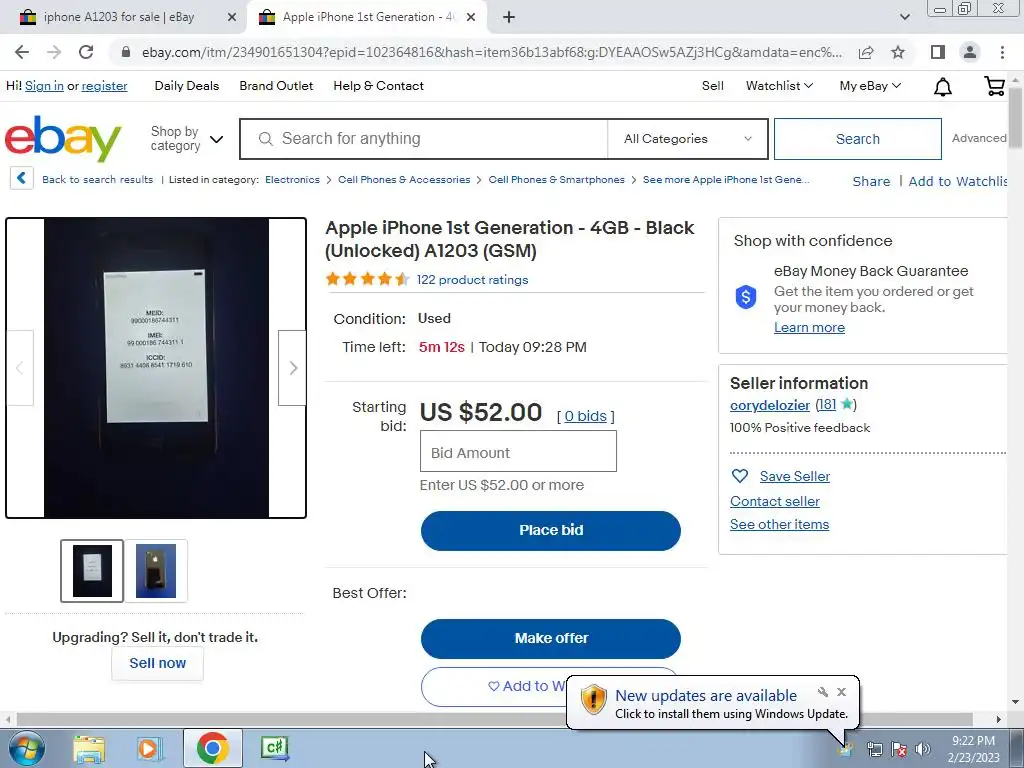1024x768 pixels.
Task: Go forward with Chrome's forward arrow
Action: [x=54, y=52]
